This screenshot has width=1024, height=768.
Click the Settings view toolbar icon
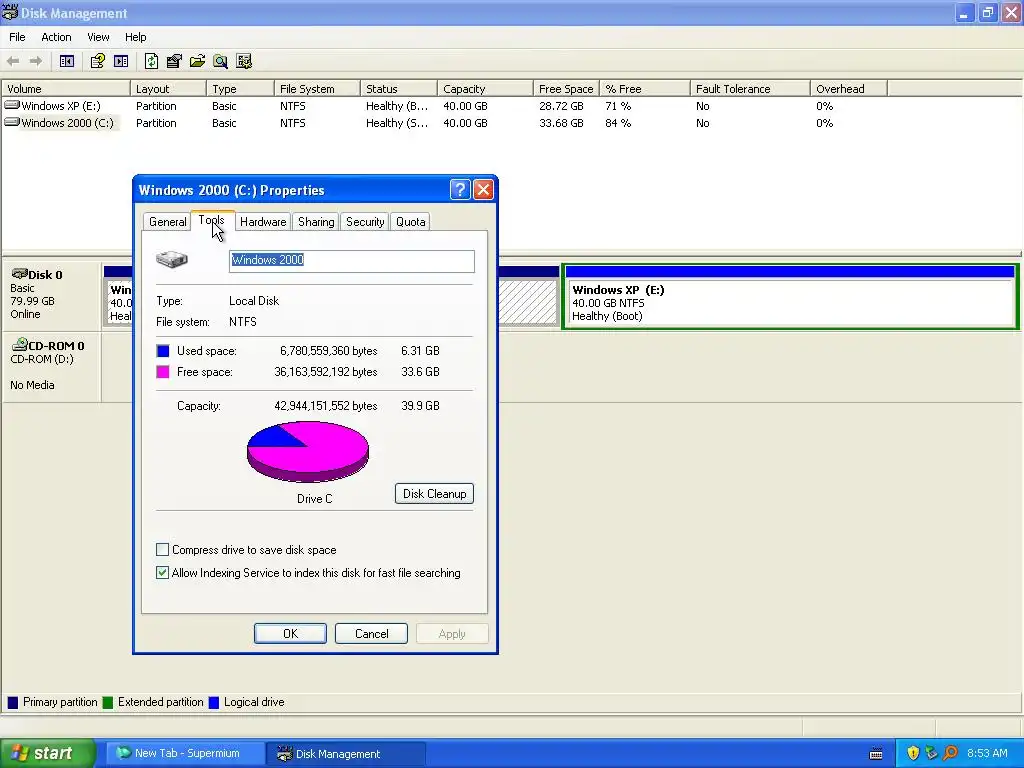tap(244, 61)
